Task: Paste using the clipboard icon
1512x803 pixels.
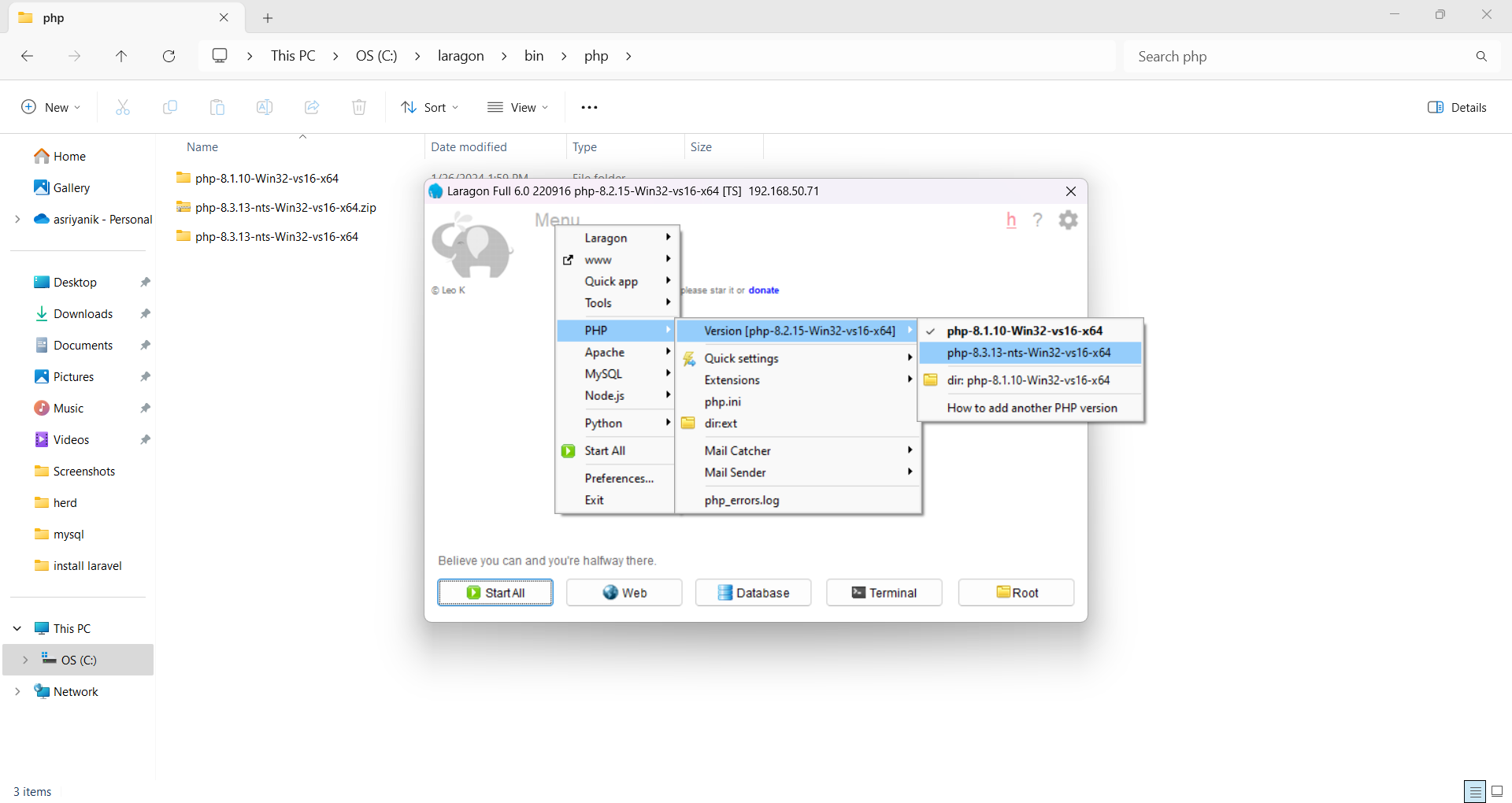Action: click(x=217, y=107)
